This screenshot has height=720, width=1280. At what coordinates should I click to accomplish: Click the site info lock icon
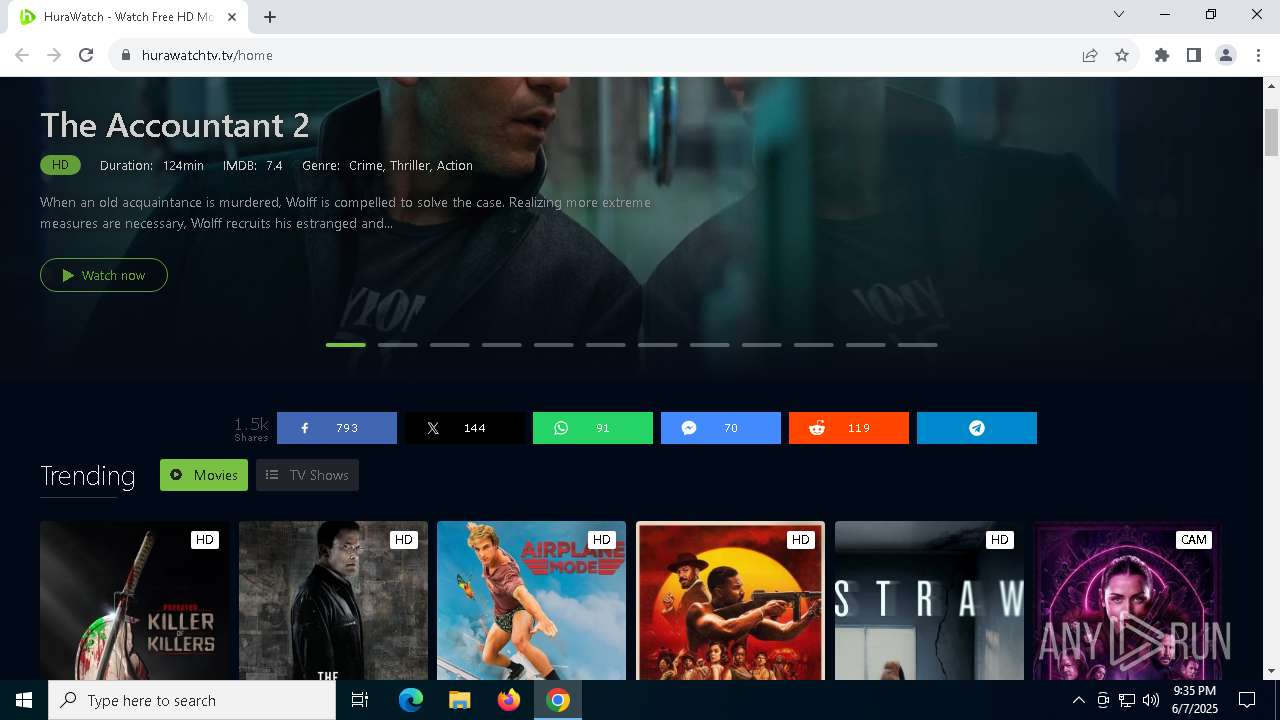(x=126, y=55)
